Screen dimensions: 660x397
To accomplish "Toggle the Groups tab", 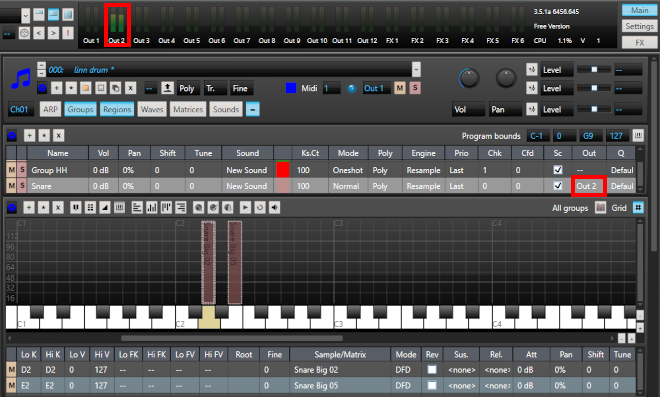I will 80,109.
